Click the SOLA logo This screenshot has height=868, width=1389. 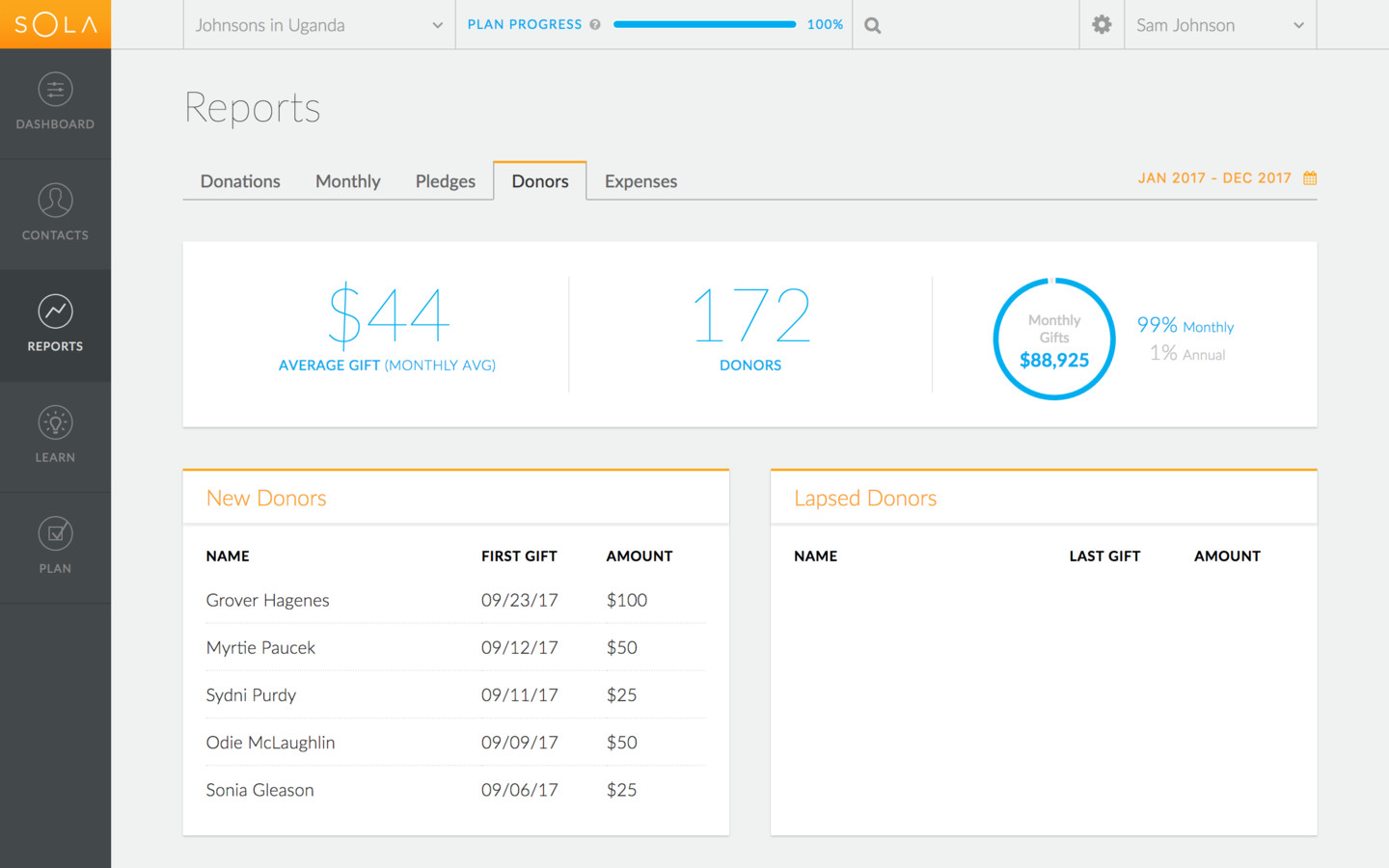(x=55, y=24)
